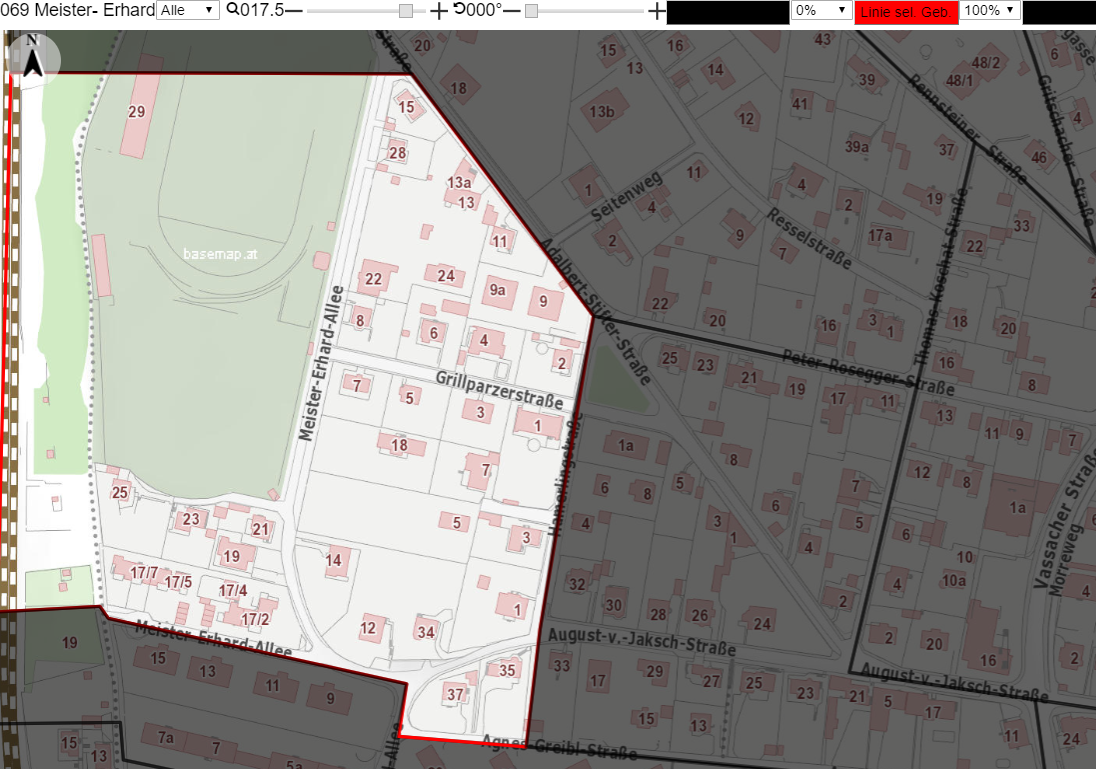Viewport: 1096px width, 769px height.
Task: Click the zoom slider handle
Action: (405, 11)
